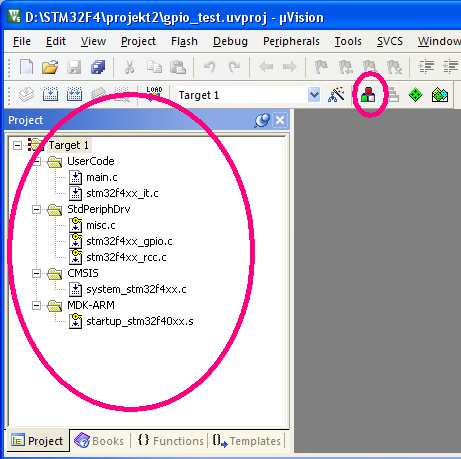Select misc.c in the project tree

click(101, 225)
